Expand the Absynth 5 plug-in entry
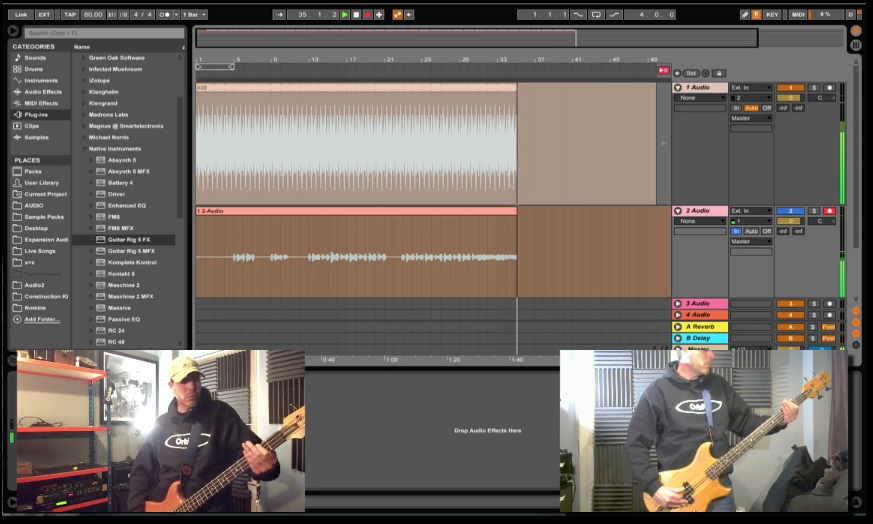Screen dimensions: 873x524 [x=91, y=160]
